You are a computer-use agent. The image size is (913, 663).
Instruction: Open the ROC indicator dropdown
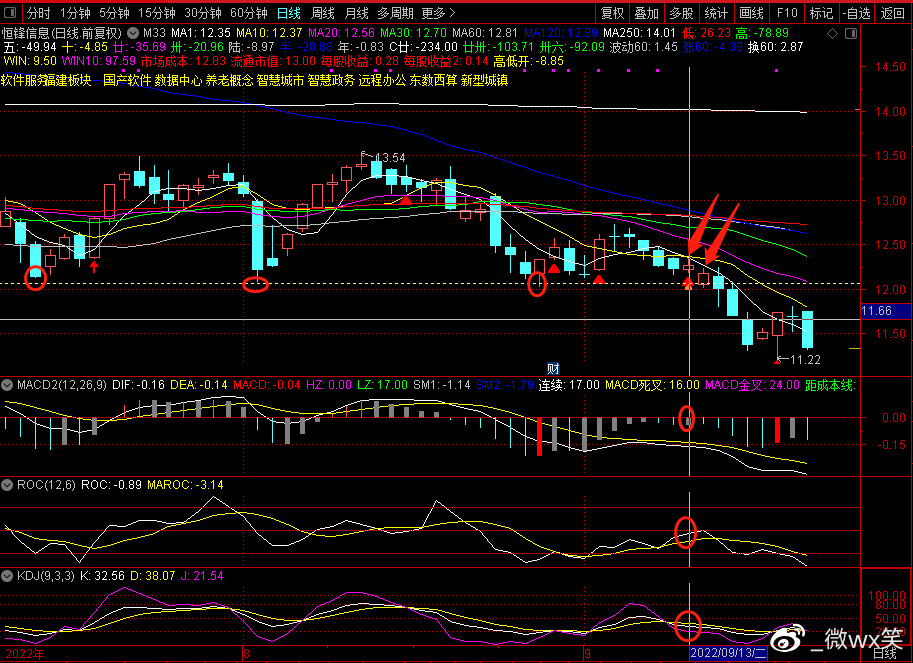(x=8, y=484)
